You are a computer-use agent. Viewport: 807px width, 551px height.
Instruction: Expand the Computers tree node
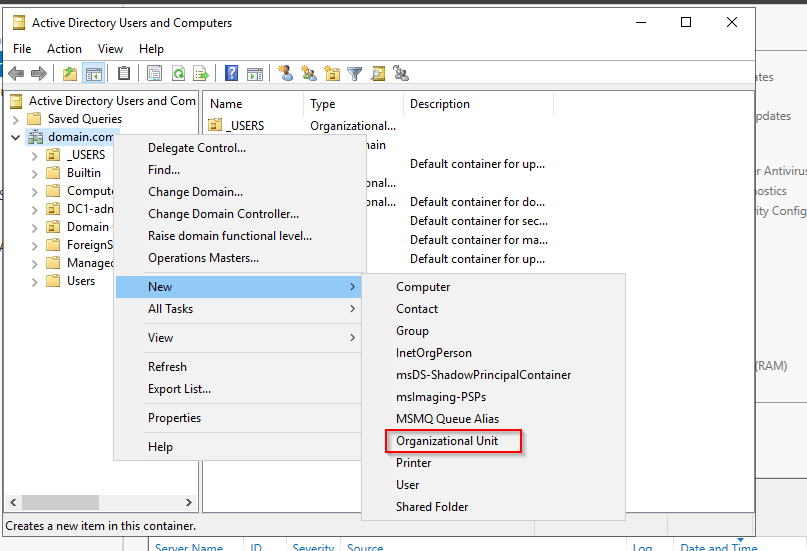(x=34, y=191)
